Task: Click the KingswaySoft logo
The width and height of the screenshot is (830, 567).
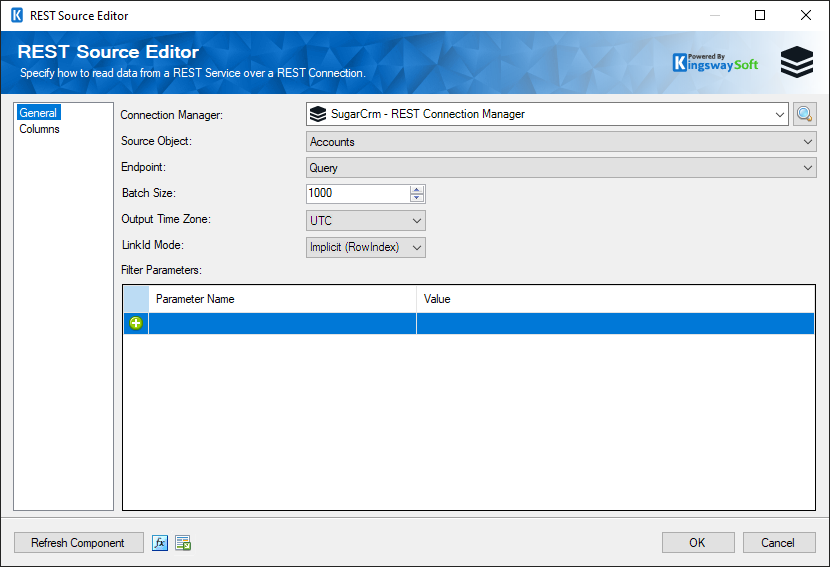Action: (715, 62)
